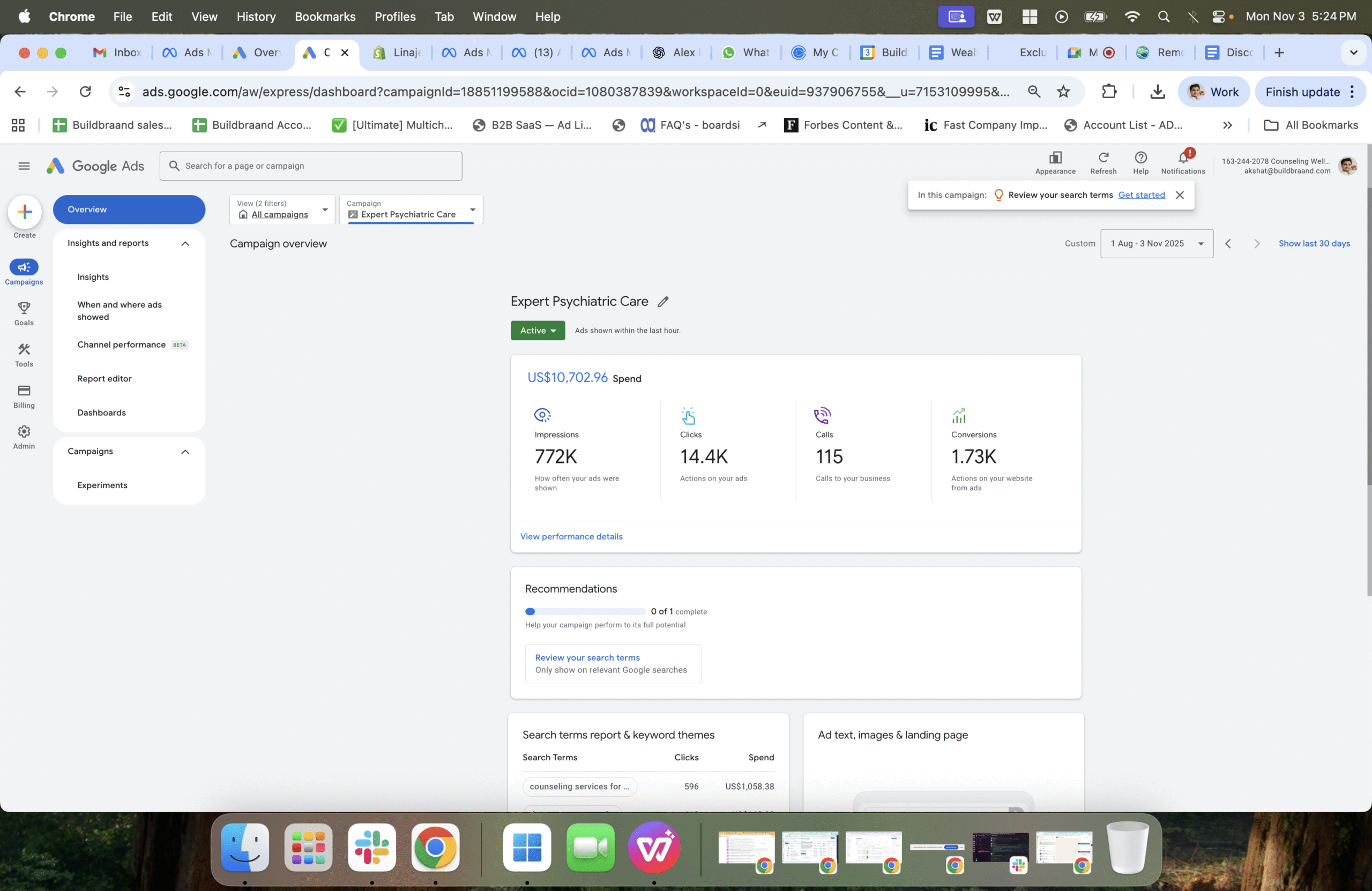Viewport: 1372px width, 891px height.
Task: Open the Admin gear icon
Action: click(24, 432)
